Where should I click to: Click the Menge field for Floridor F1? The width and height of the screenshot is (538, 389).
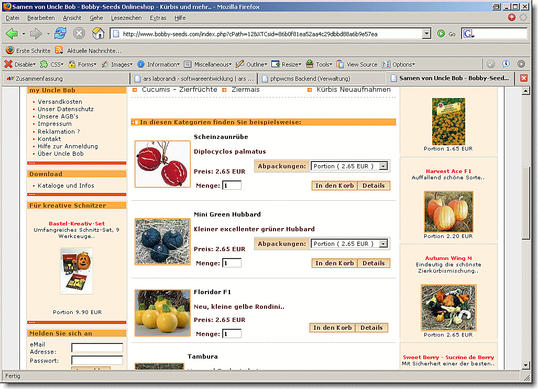[x=232, y=334]
